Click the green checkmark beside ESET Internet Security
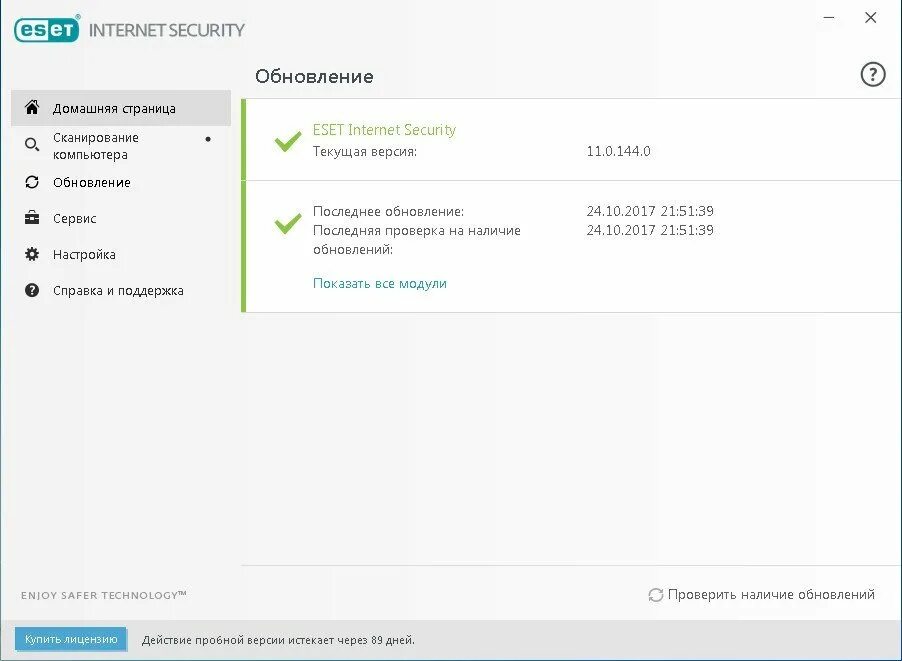 [x=288, y=141]
